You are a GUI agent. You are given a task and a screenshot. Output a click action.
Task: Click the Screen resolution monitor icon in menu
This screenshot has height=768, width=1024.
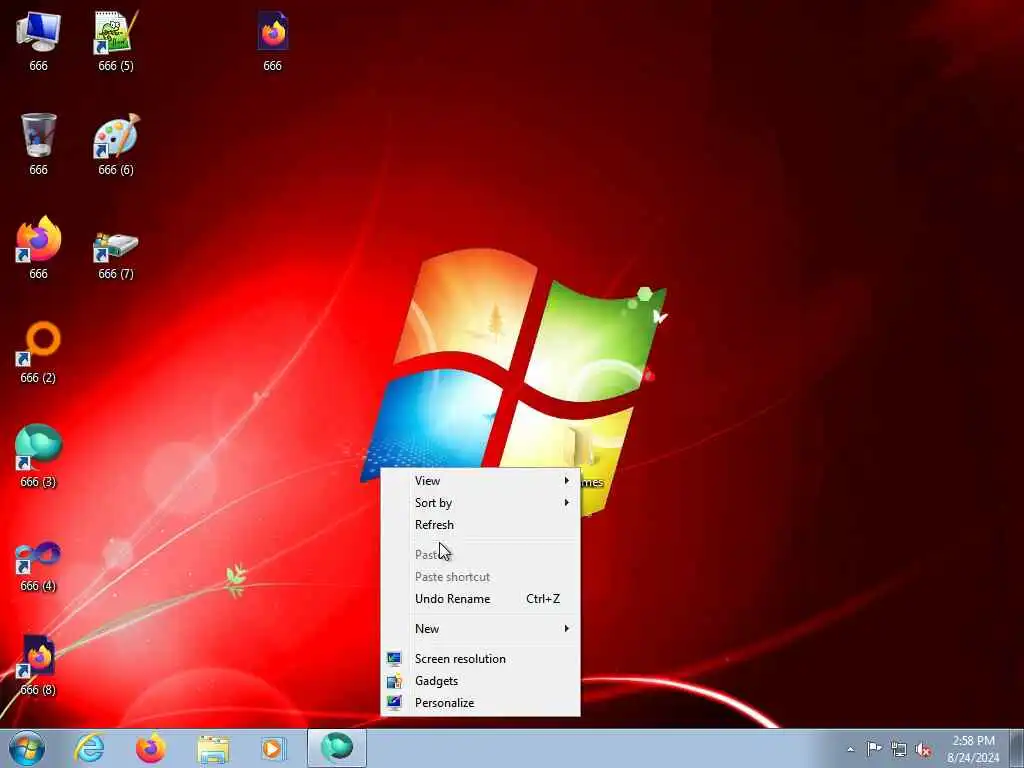click(x=394, y=658)
